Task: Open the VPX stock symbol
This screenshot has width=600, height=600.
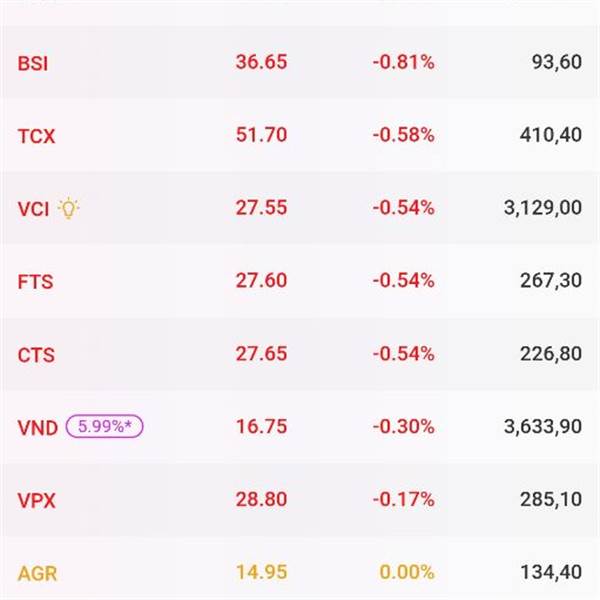Action: click(x=37, y=501)
